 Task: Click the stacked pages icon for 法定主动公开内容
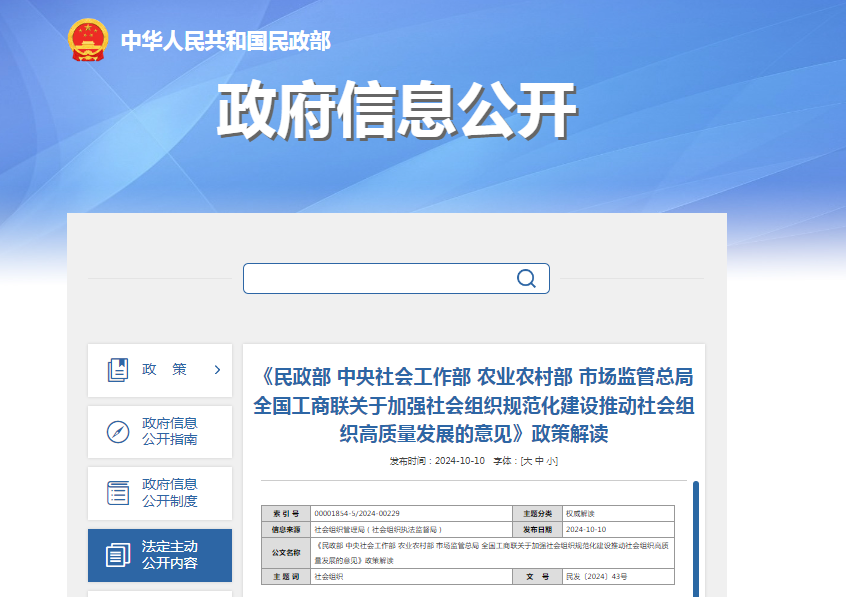[118, 555]
